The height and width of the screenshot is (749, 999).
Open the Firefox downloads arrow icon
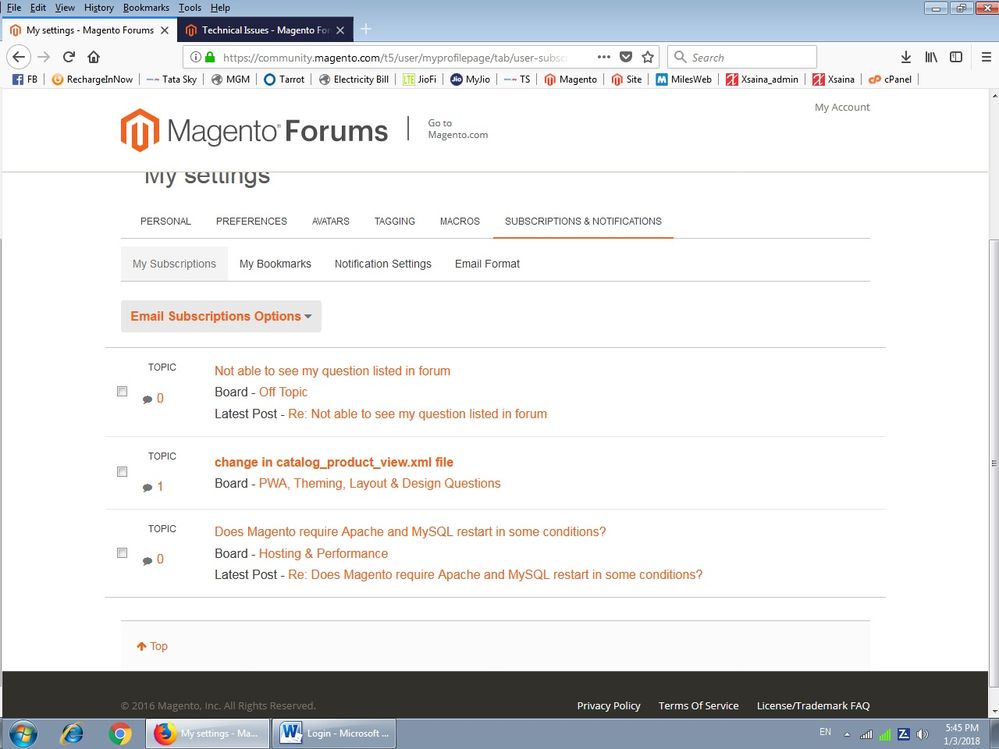point(906,57)
